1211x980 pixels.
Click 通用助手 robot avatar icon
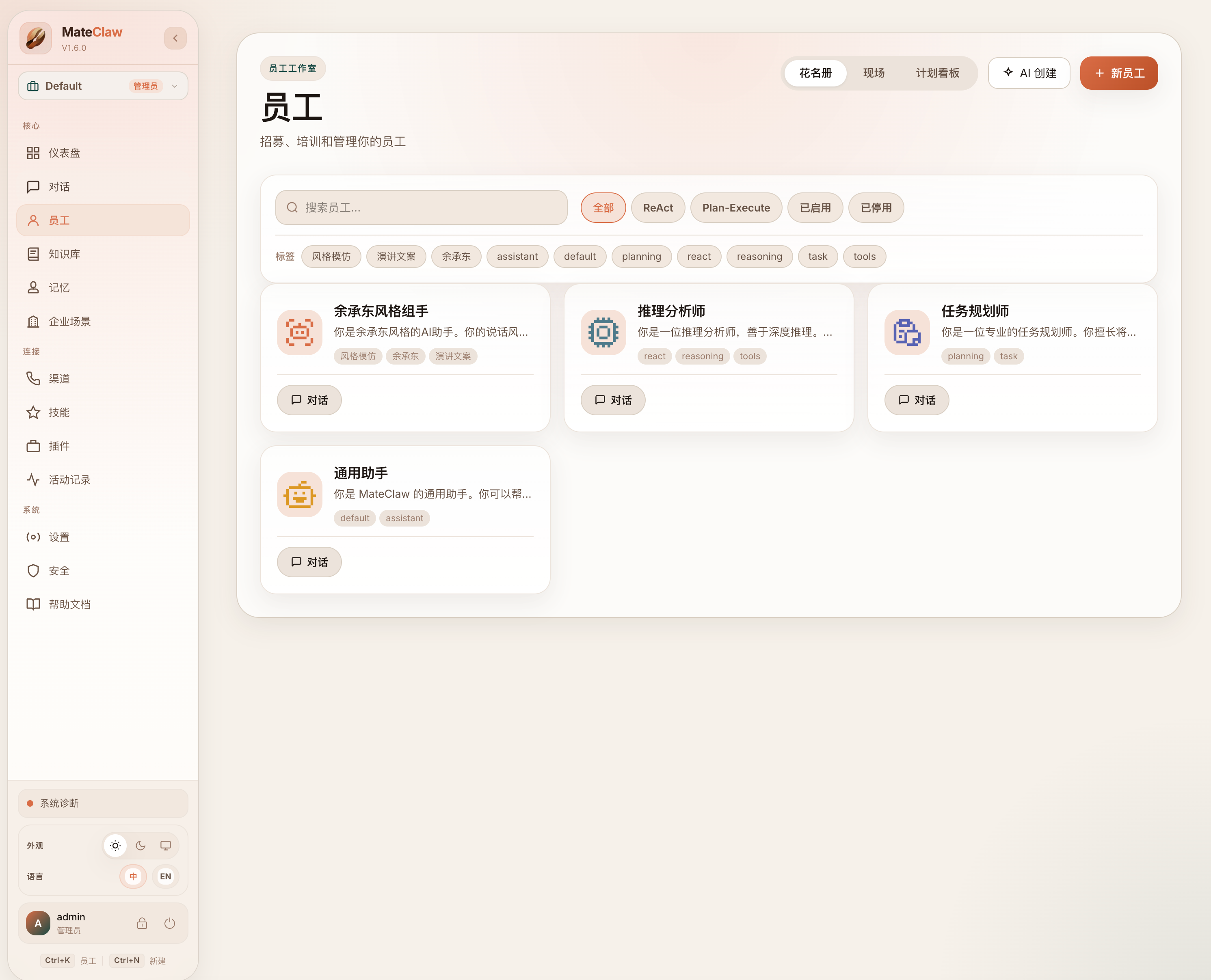[x=300, y=494]
